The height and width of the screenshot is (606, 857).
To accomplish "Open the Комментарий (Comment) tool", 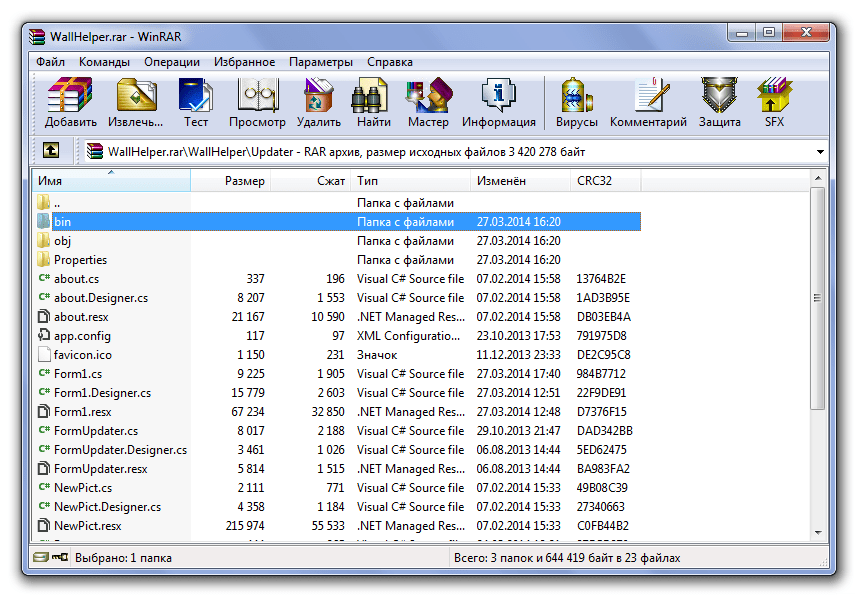I will coord(648,103).
